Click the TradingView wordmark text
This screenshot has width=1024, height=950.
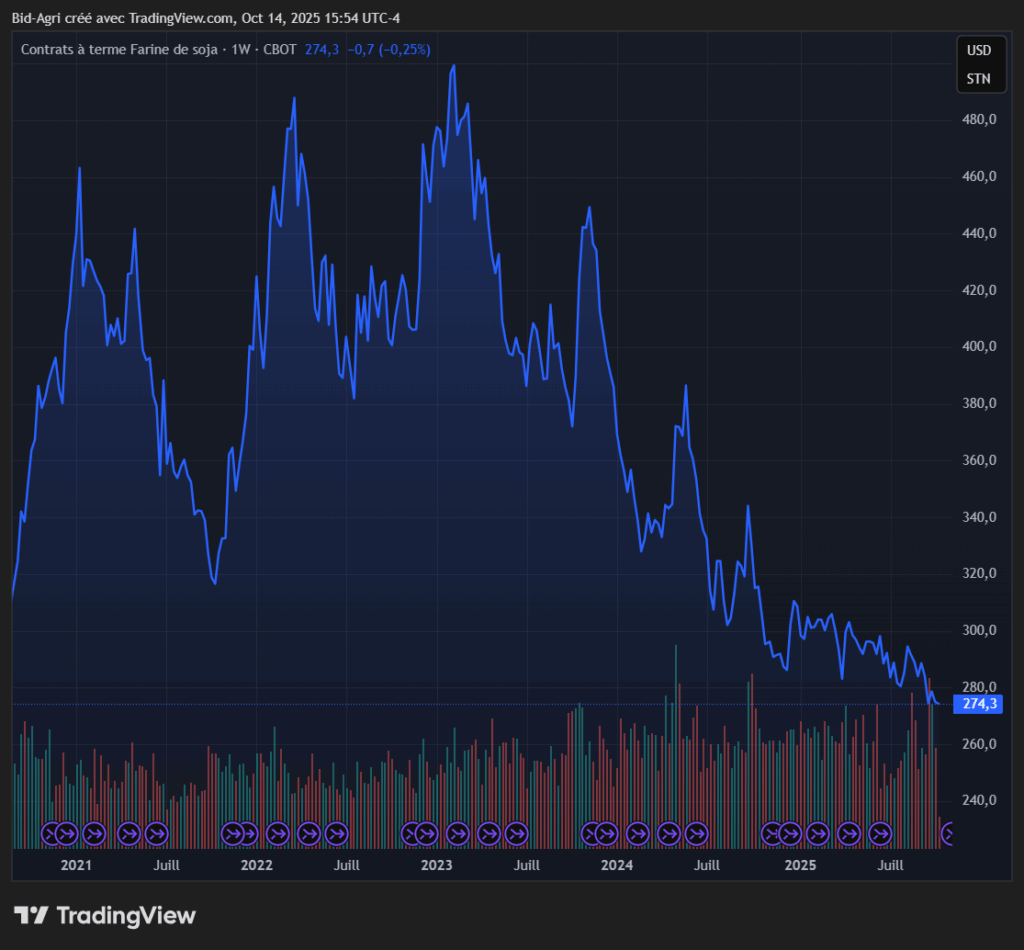126,915
